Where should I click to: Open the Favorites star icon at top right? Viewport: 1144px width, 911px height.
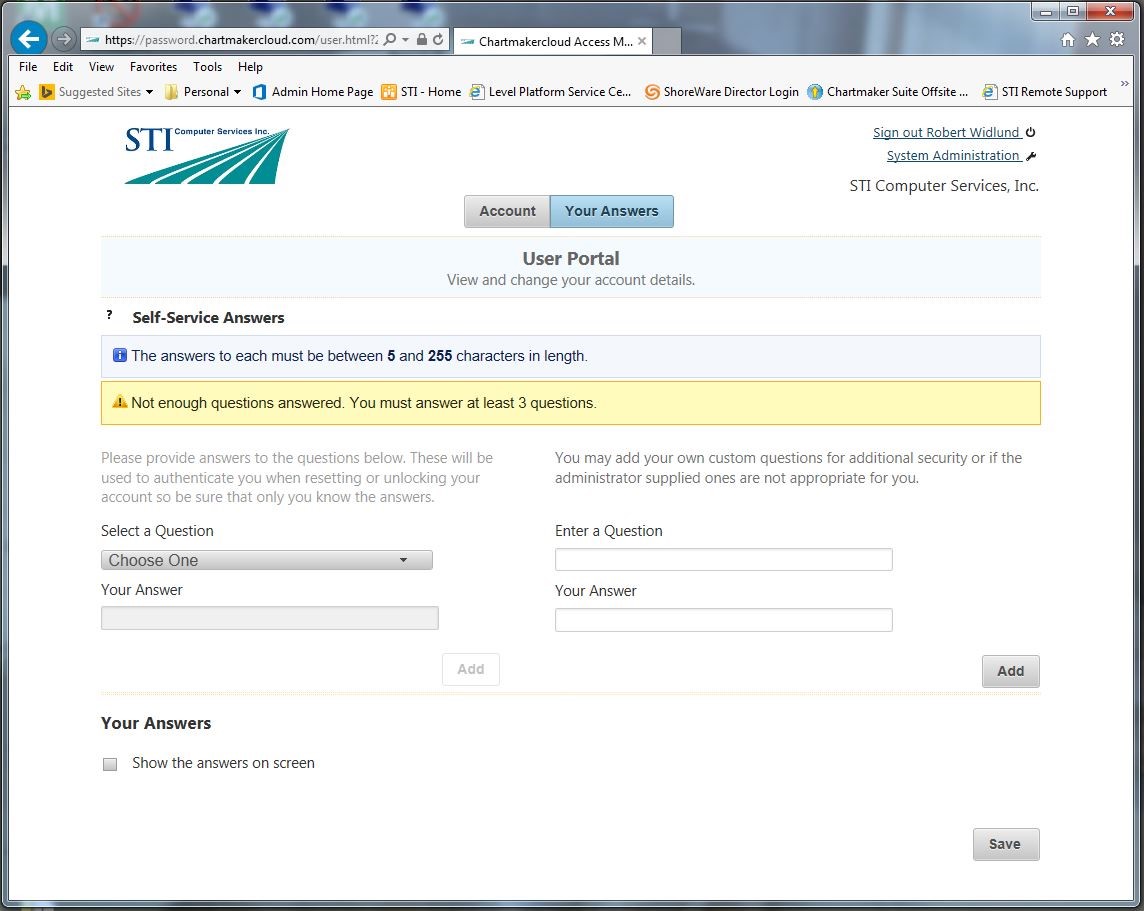[x=1092, y=40]
